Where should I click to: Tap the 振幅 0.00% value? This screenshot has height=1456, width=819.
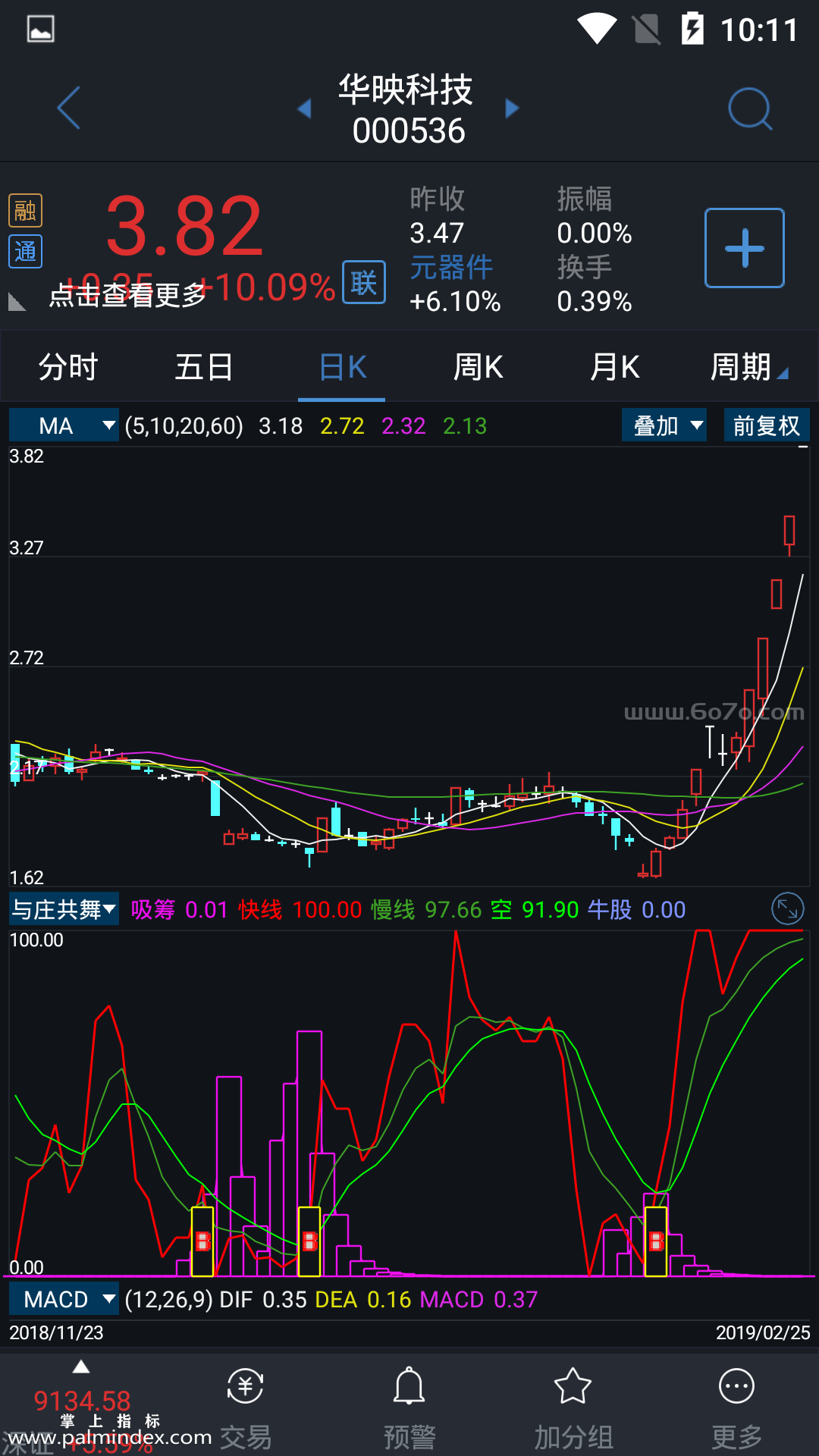tap(595, 233)
